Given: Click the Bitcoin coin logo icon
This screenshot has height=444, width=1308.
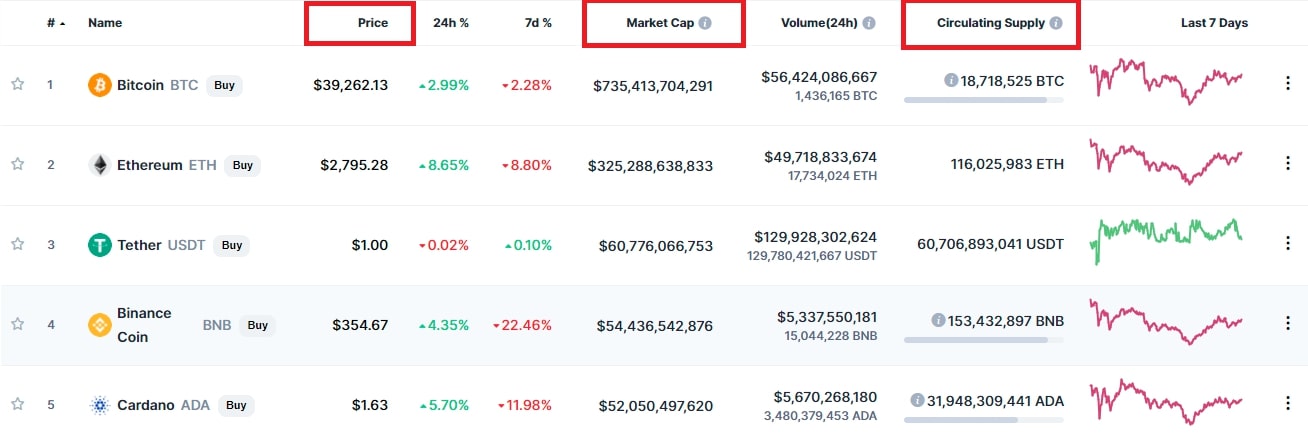Looking at the screenshot, I should (99, 85).
